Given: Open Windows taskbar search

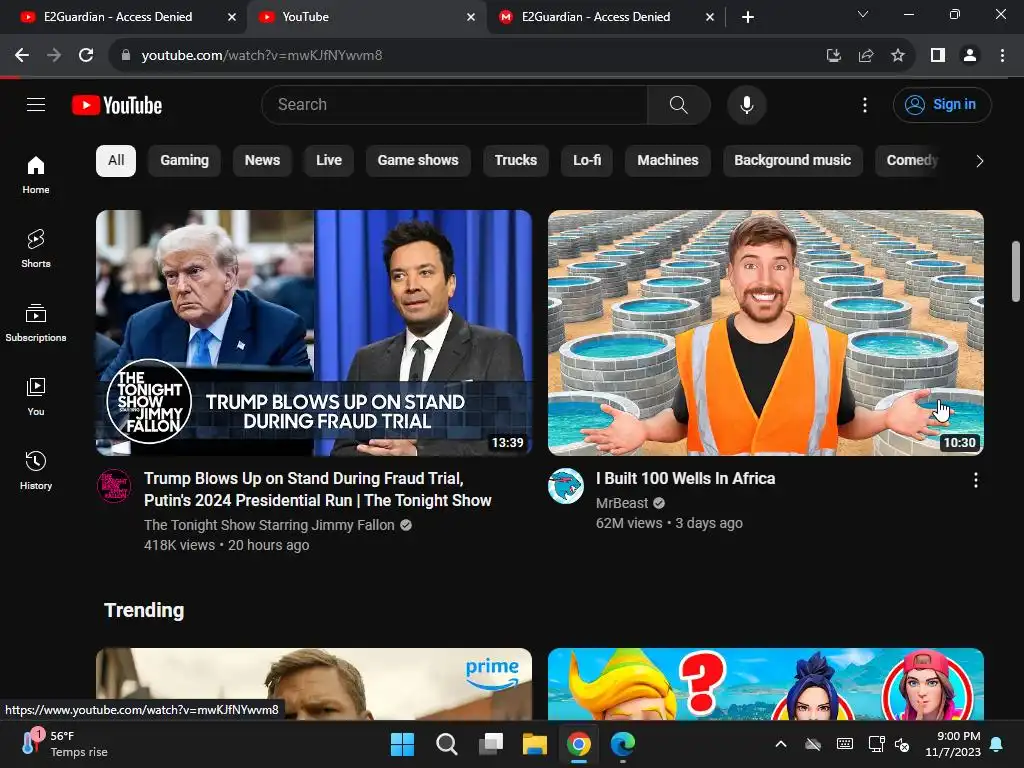Looking at the screenshot, I should pyautogui.click(x=447, y=744).
